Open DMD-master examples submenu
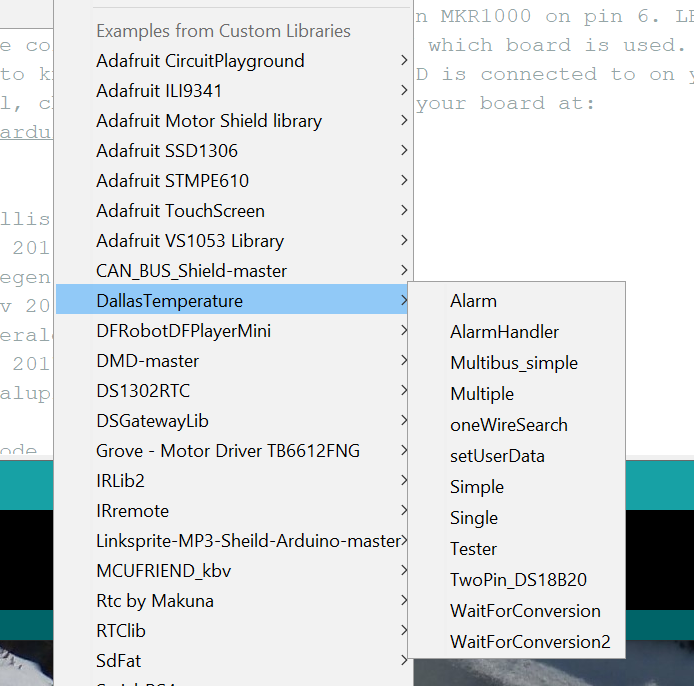 click(234, 361)
